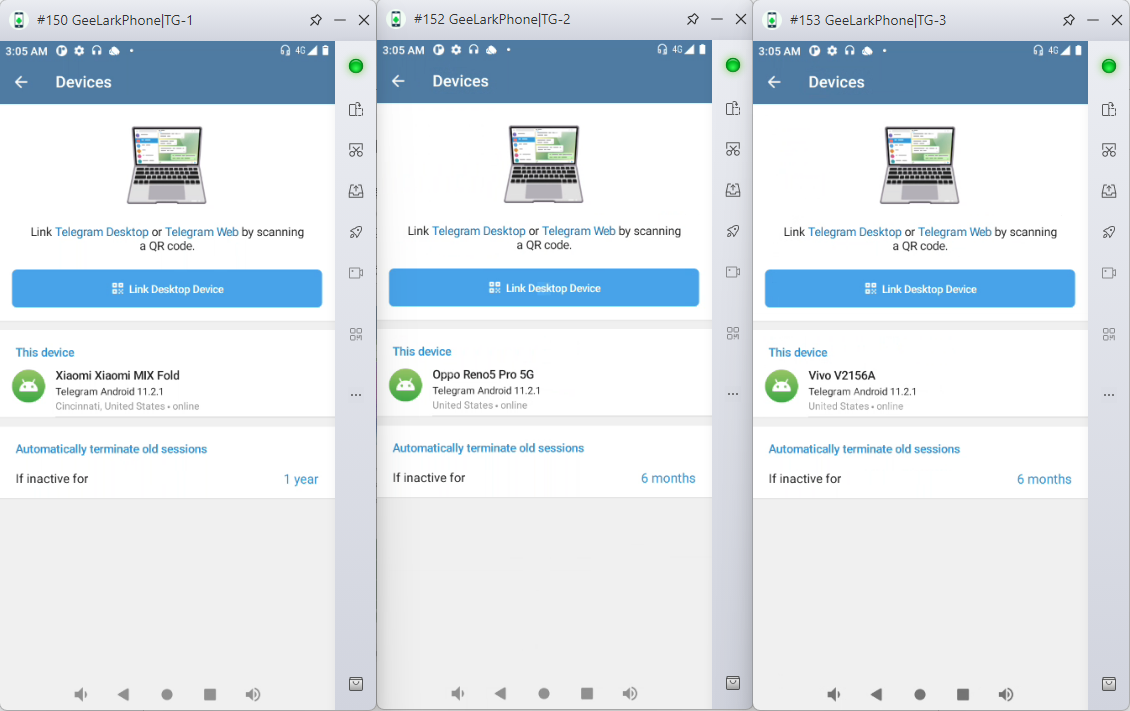Image resolution: width=1130 pixels, height=711 pixels.
Task: Open QR scan icon in TG-3 sidebar
Action: tap(1109, 334)
